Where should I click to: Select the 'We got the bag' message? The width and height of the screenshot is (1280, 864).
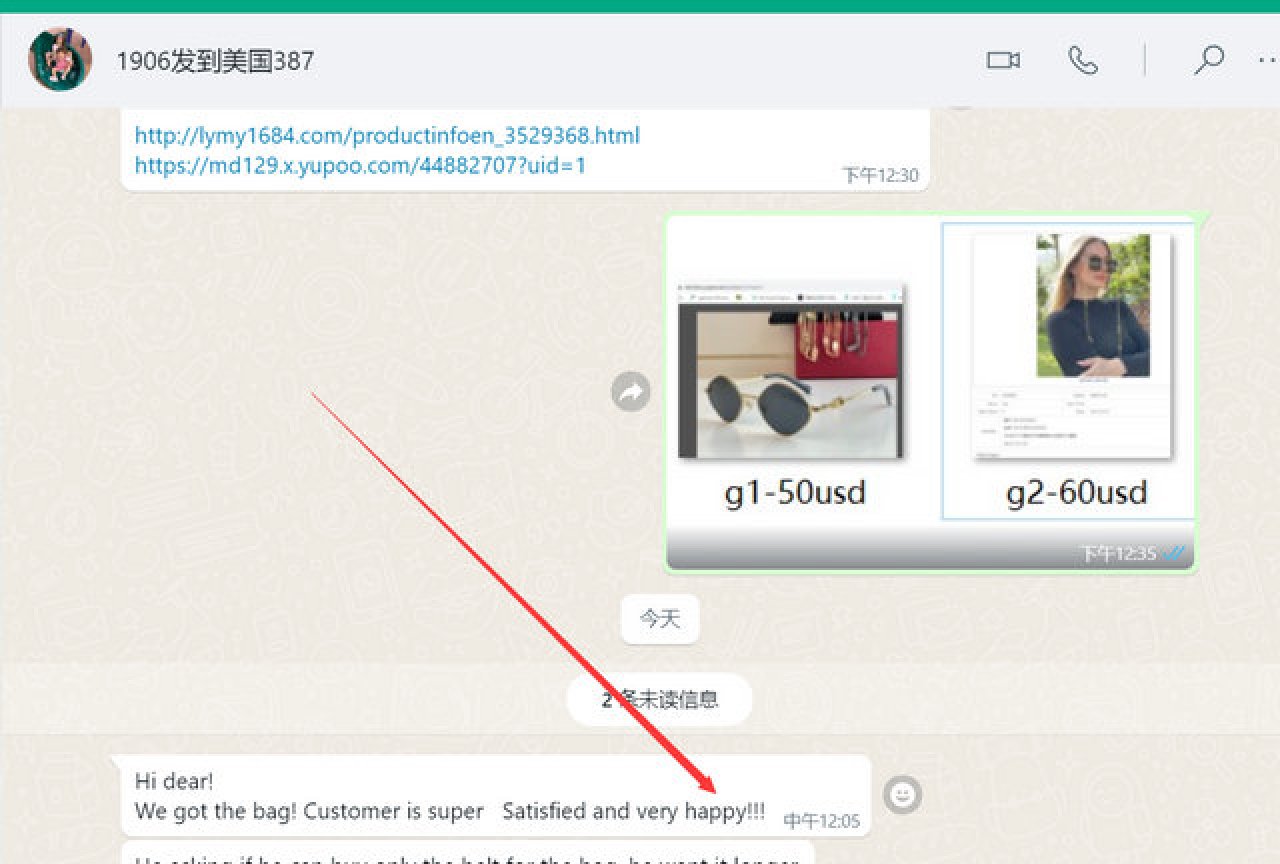(x=450, y=811)
